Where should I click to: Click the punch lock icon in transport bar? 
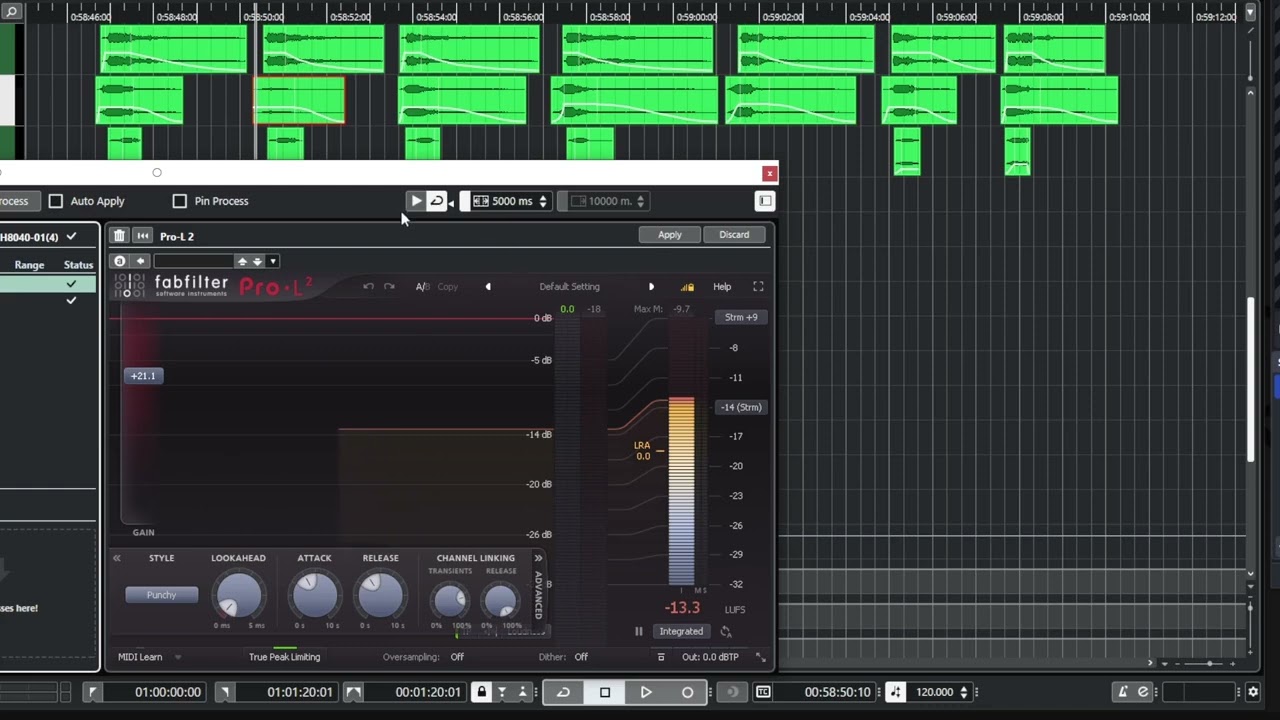[481, 692]
